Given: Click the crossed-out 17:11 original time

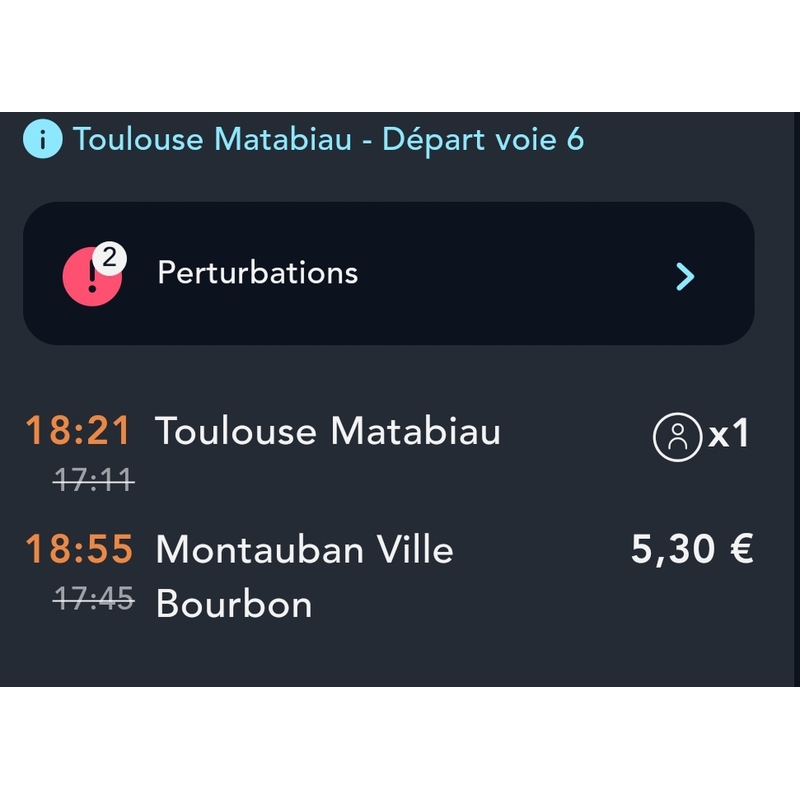Looking at the screenshot, I should [x=93, y=481].
